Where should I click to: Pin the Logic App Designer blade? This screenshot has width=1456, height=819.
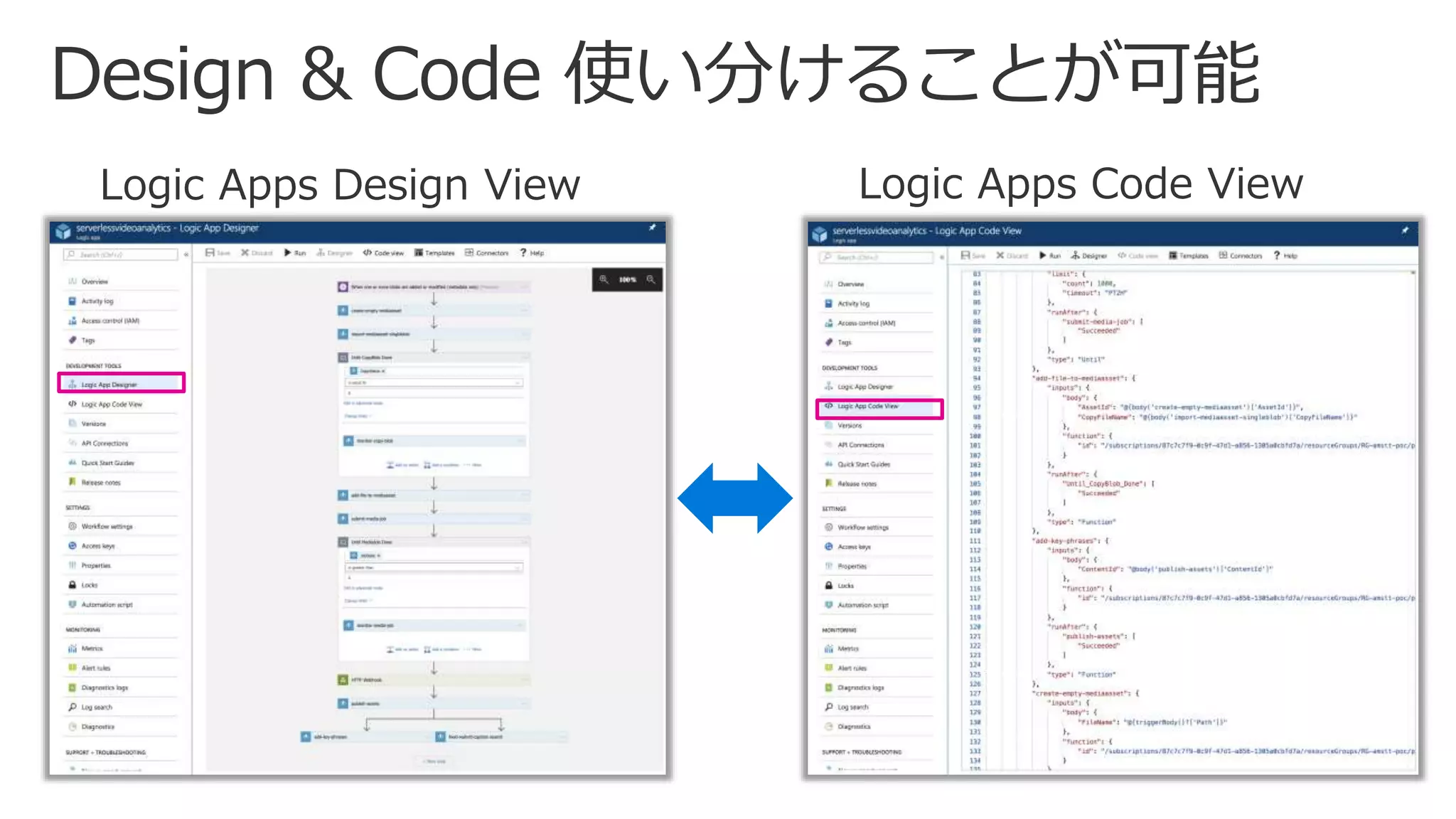click(x=652, y=228)
